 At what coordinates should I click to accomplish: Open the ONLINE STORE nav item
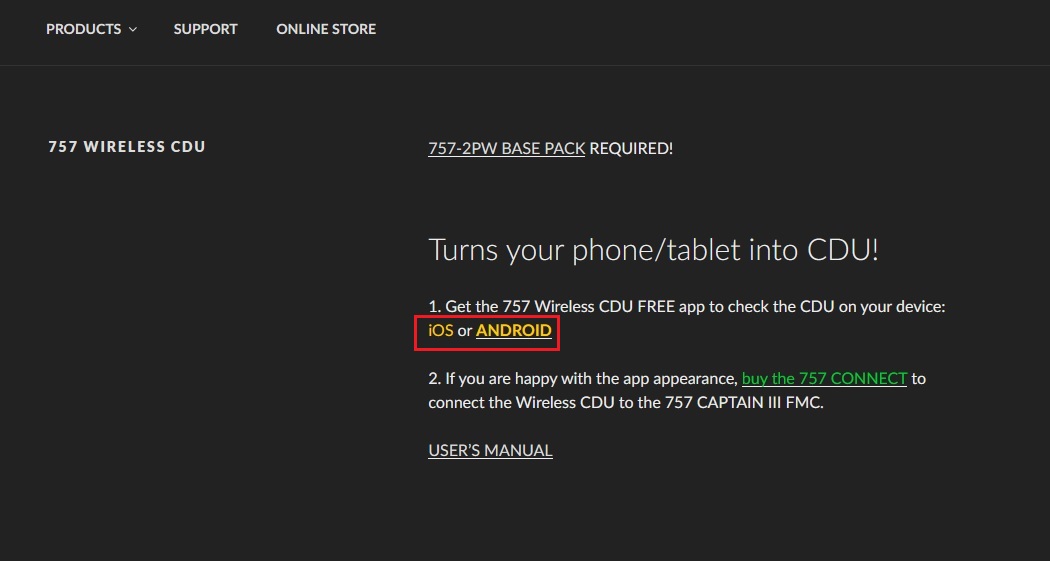pos(326,29)
